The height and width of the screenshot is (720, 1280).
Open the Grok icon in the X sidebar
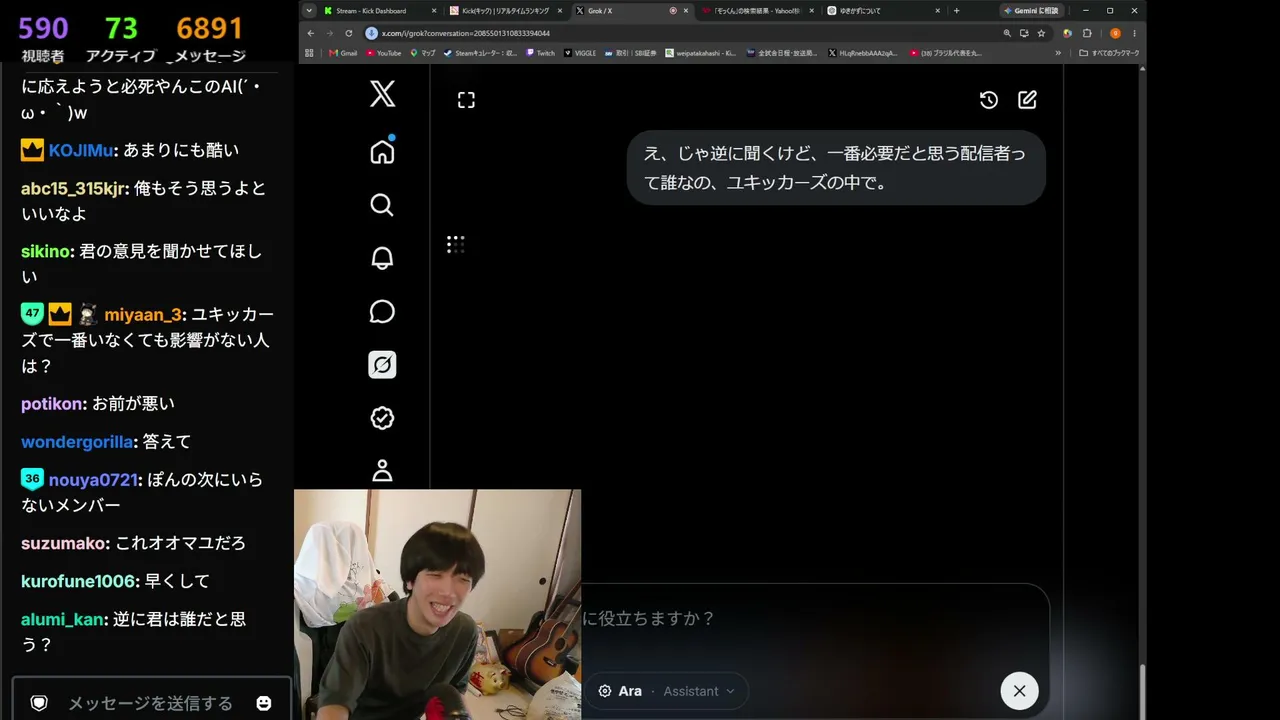tap(382, 365)
